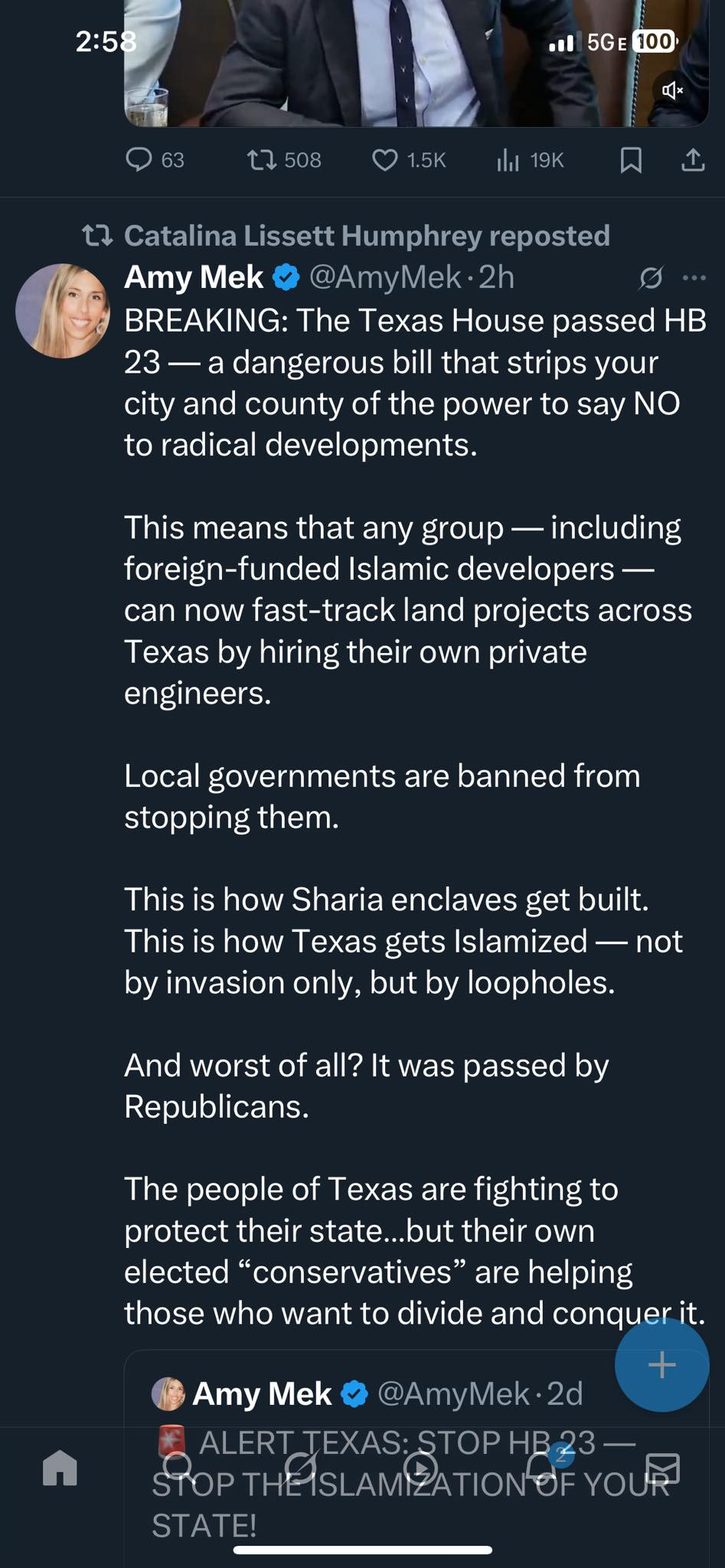
Task: Tap the Amy Mek display name
Action: [194, 277]
